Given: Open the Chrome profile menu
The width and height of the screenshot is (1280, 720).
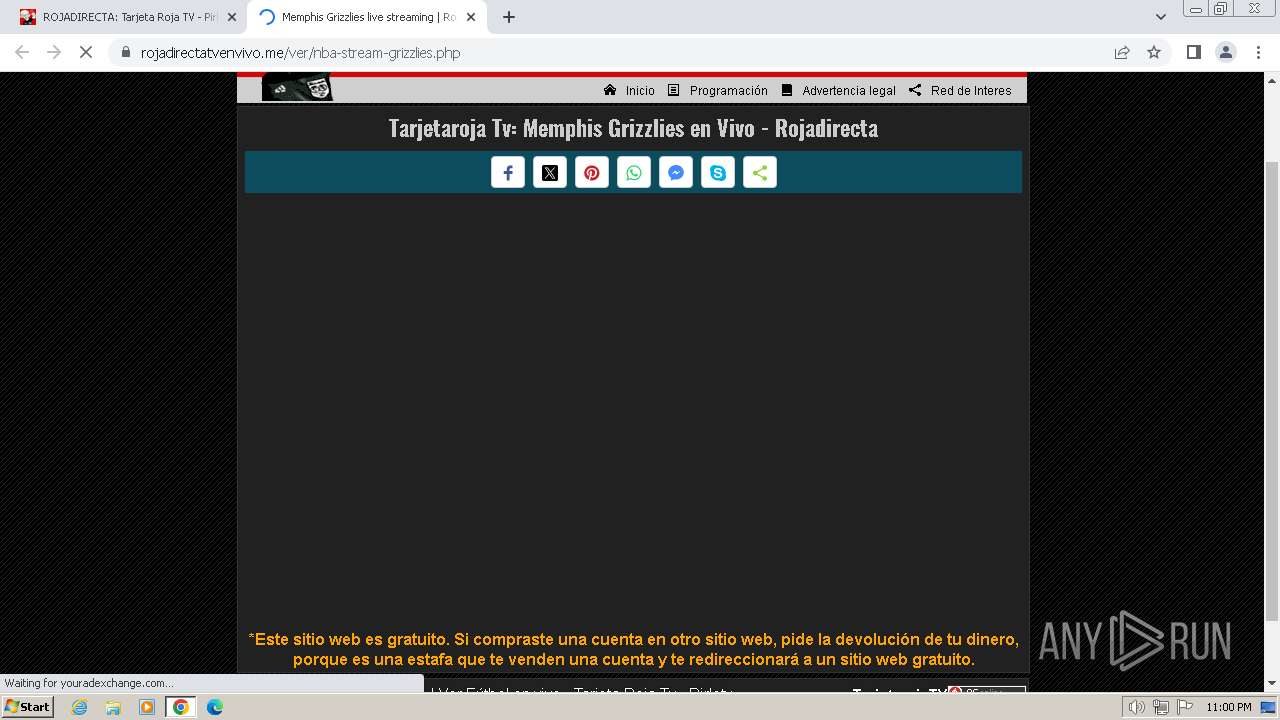Looking at the screenshot, I should pos(1226,52).
